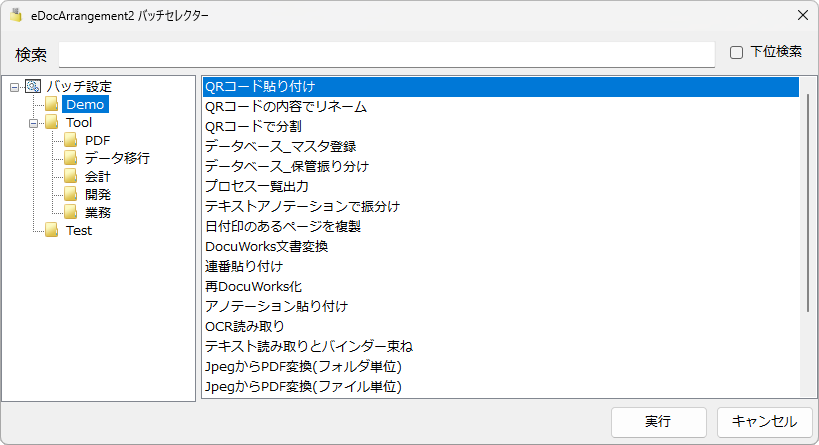Collapse the バッチ設定 root node
This screenshot has height=445, width=819.
[15, 87]
